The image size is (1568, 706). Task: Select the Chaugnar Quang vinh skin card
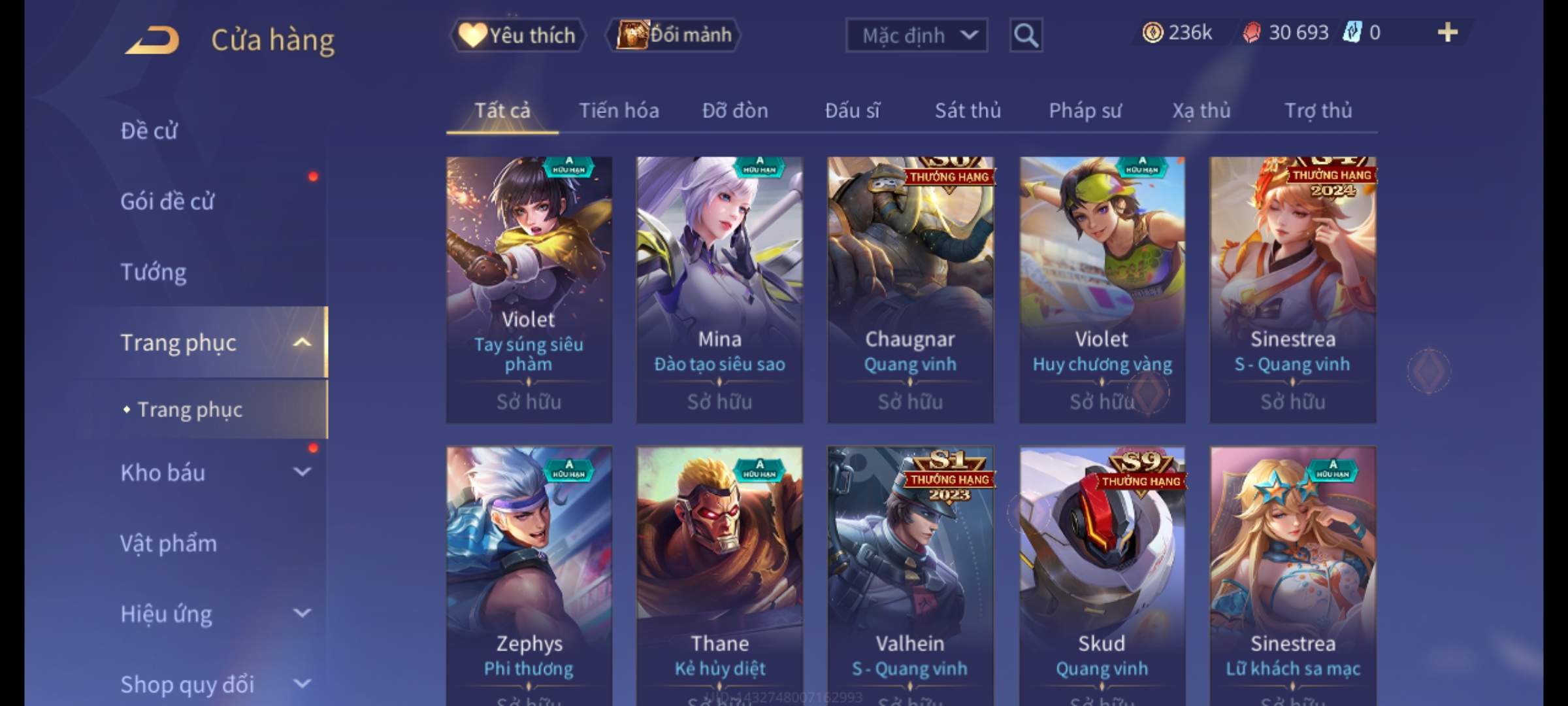(x=910, y=290)
